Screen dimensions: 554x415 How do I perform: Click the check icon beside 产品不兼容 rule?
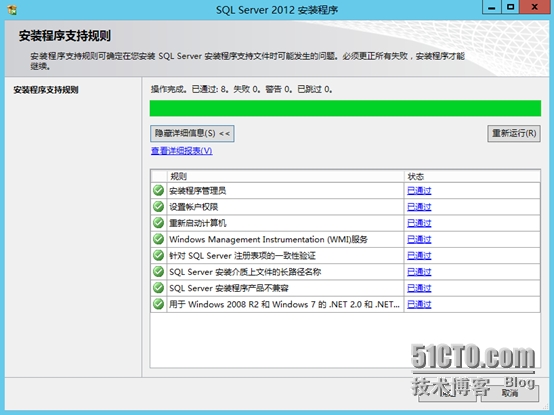[158, 288]
